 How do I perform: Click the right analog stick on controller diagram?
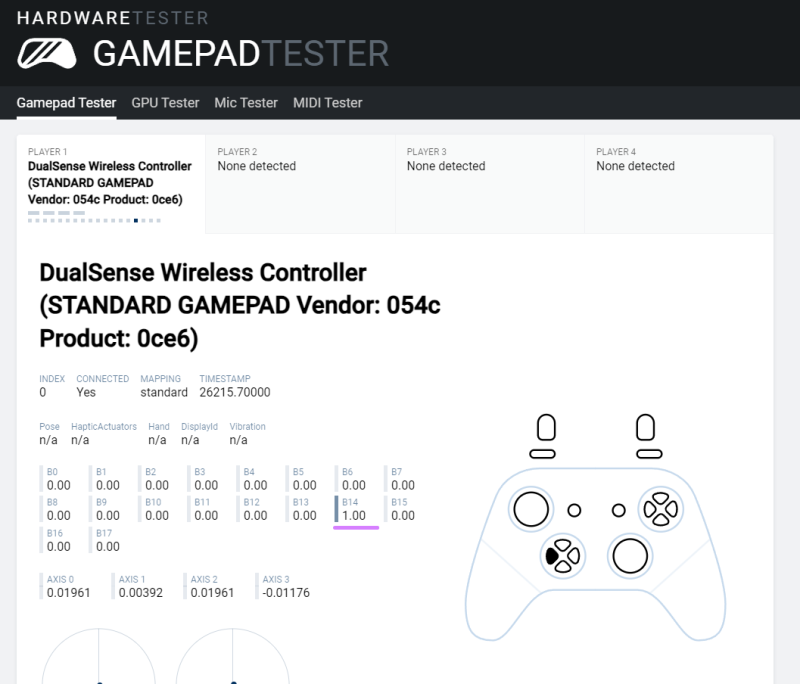(630, 556)
